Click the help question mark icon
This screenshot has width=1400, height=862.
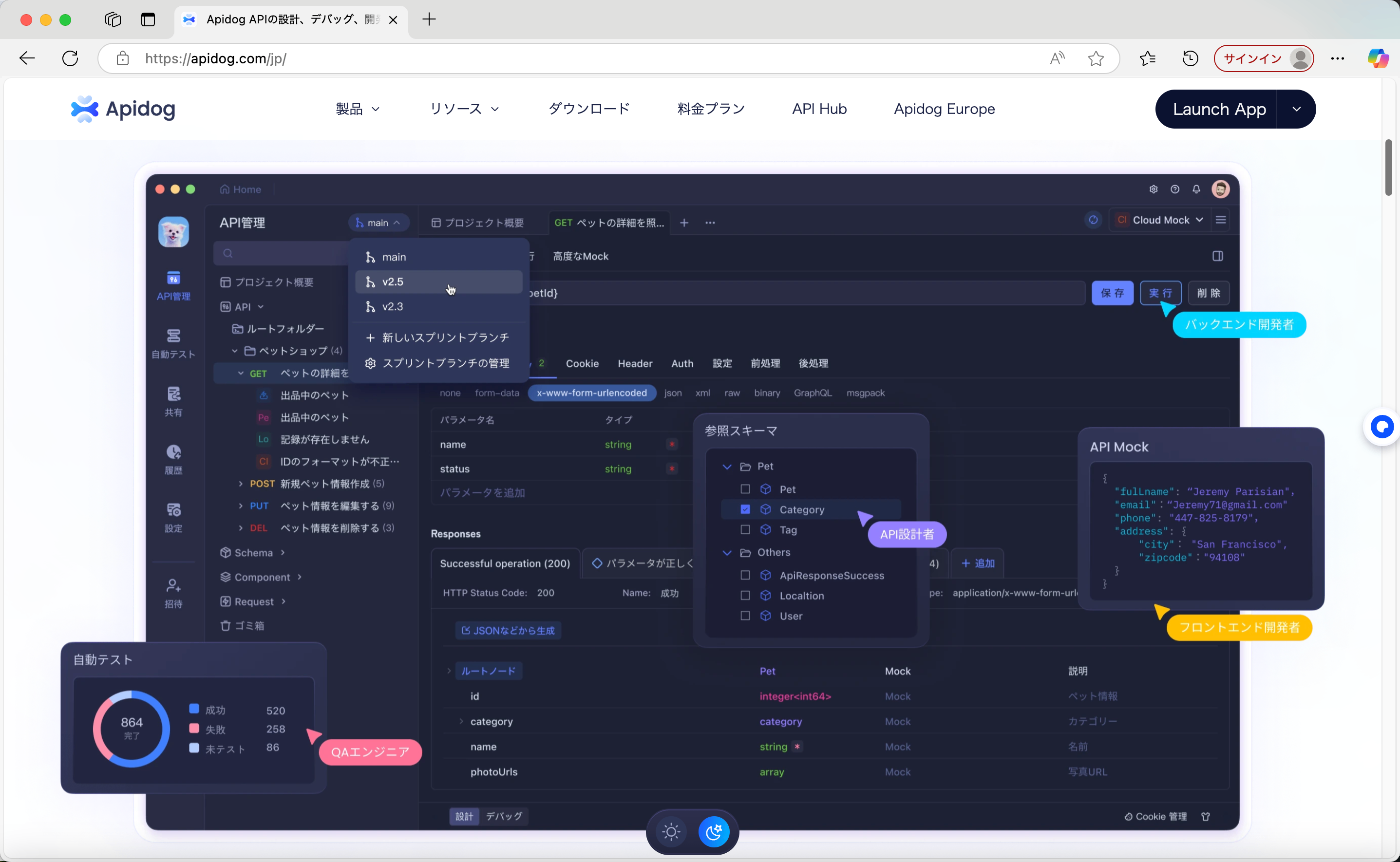click(x=1175, y=189)
